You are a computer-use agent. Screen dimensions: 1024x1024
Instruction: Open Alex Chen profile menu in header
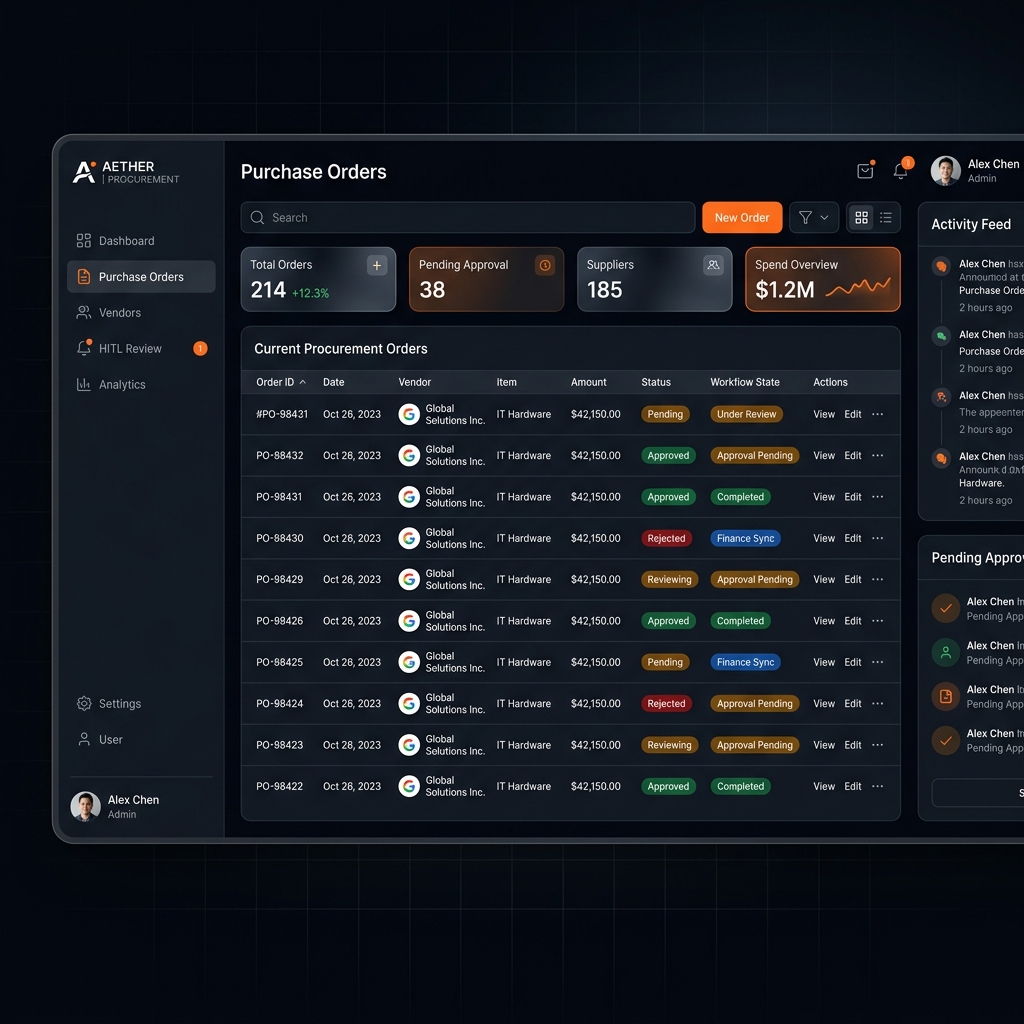coord(977,170)
